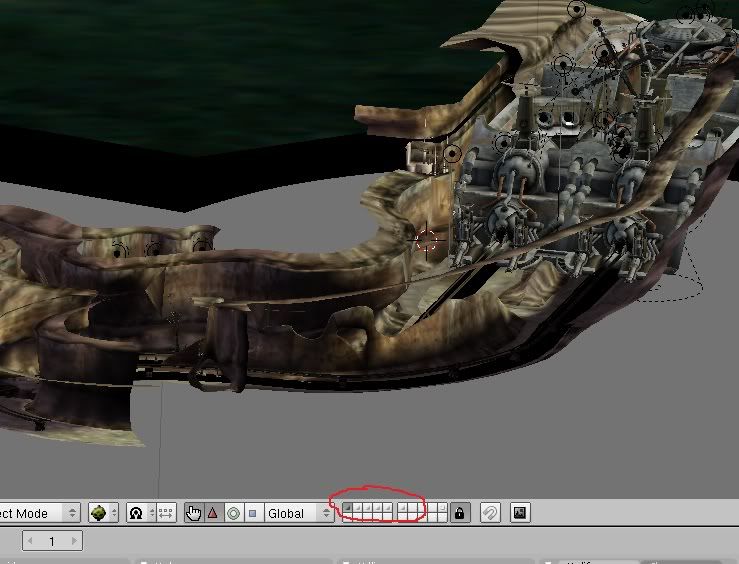Toggle layer 6 button in layer grid
Viewport: 739px width, 564px height.
[402, 507]
